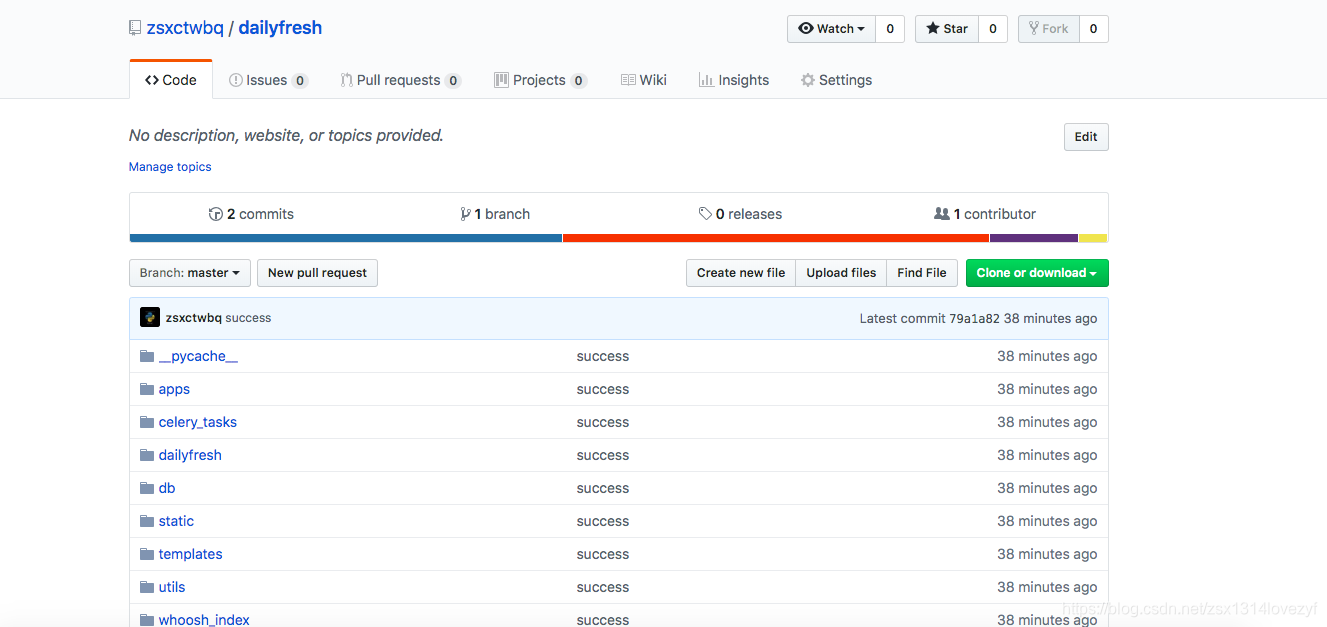Open the Wiki tab

point(643,80)
